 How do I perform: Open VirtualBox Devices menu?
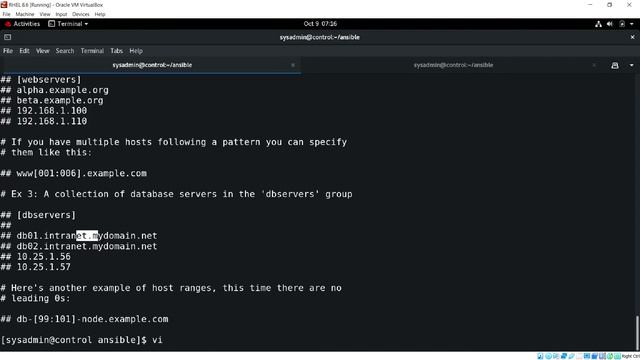click(80, 14)
